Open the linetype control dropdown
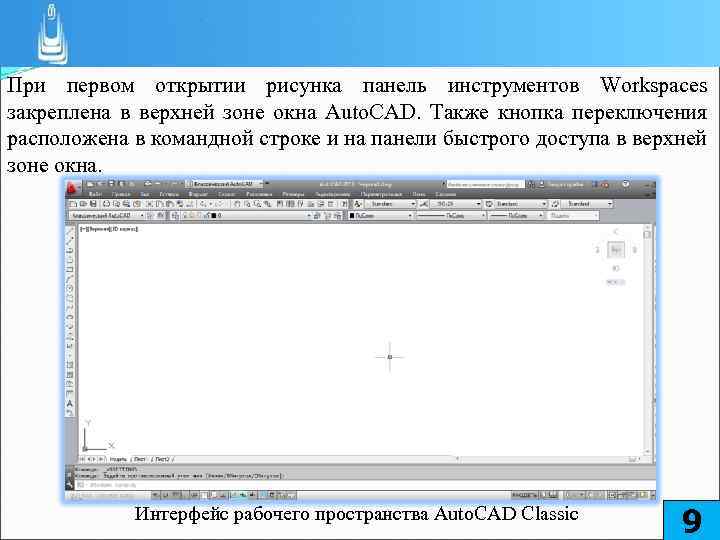The image size is (720, 540). pyautogui.click(x=451, y=215)
